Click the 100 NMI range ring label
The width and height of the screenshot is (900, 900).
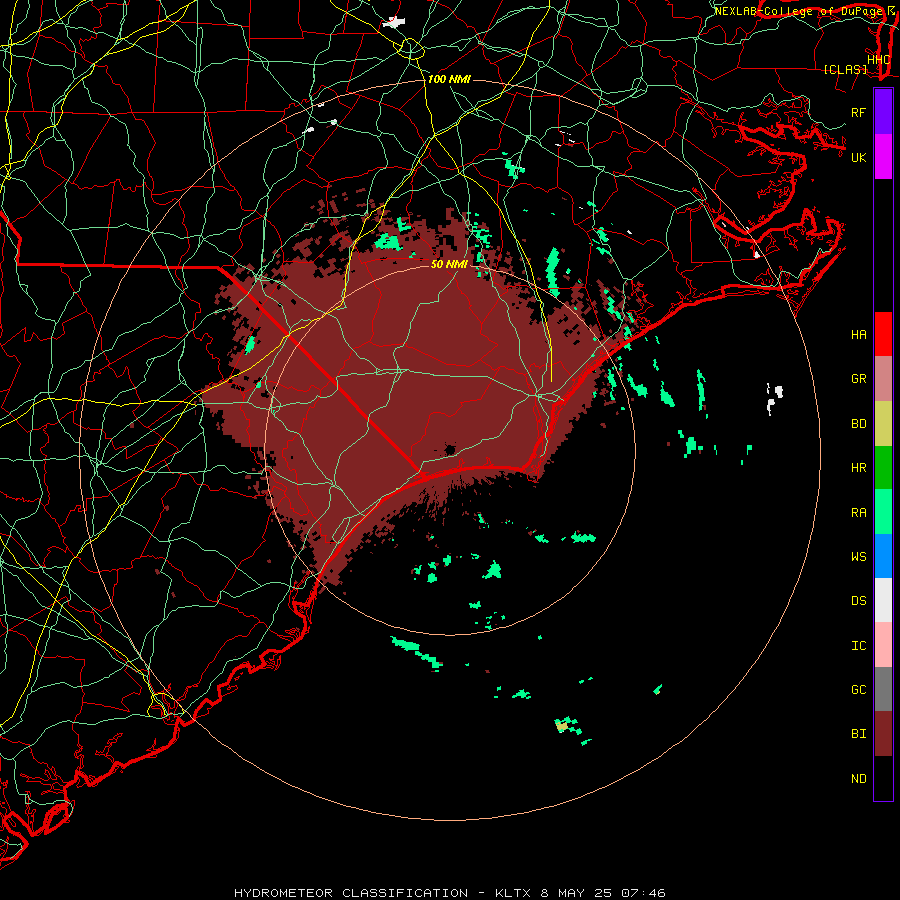[x=449, y=79]
